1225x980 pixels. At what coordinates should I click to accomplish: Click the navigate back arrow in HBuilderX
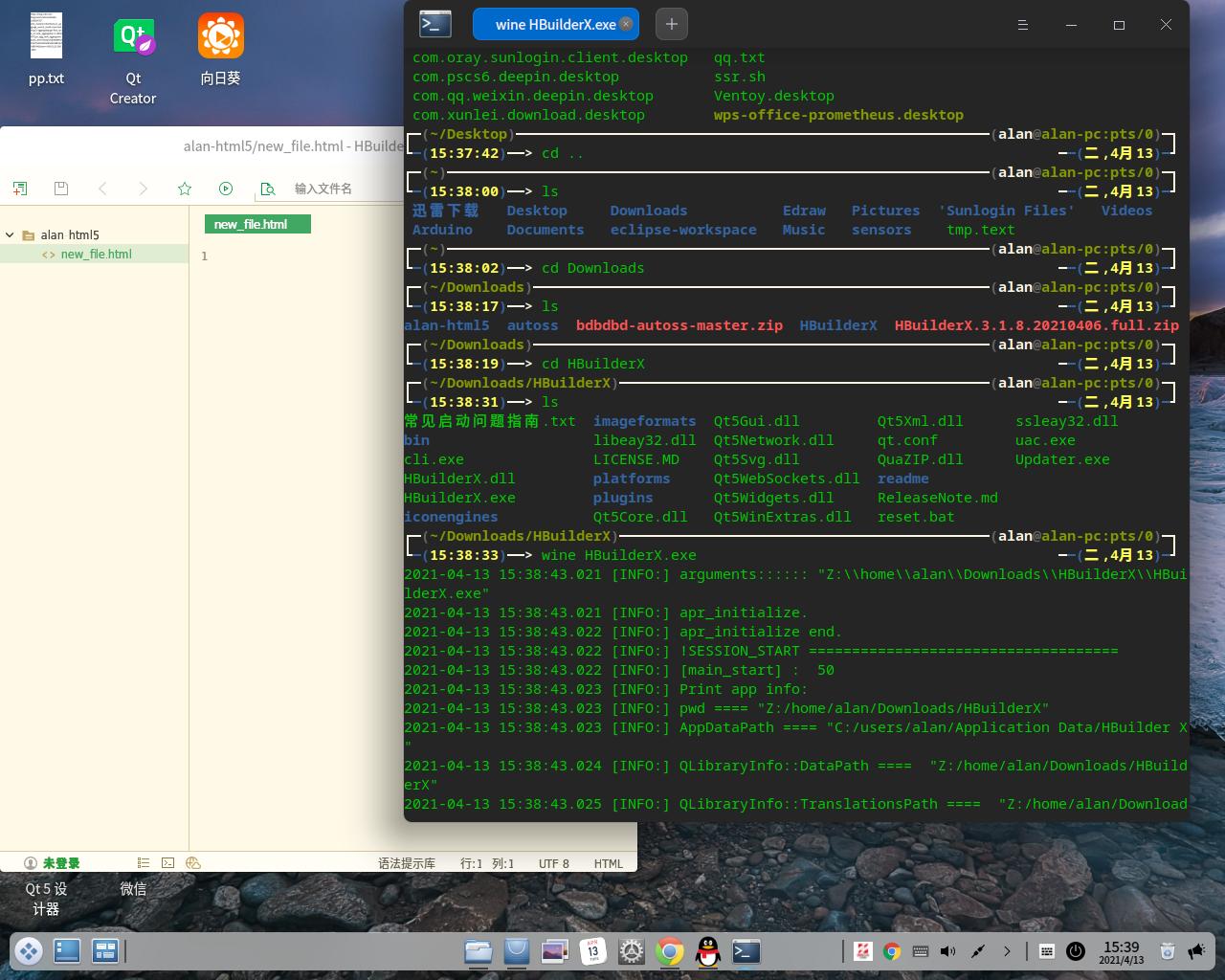pos(103,189)
